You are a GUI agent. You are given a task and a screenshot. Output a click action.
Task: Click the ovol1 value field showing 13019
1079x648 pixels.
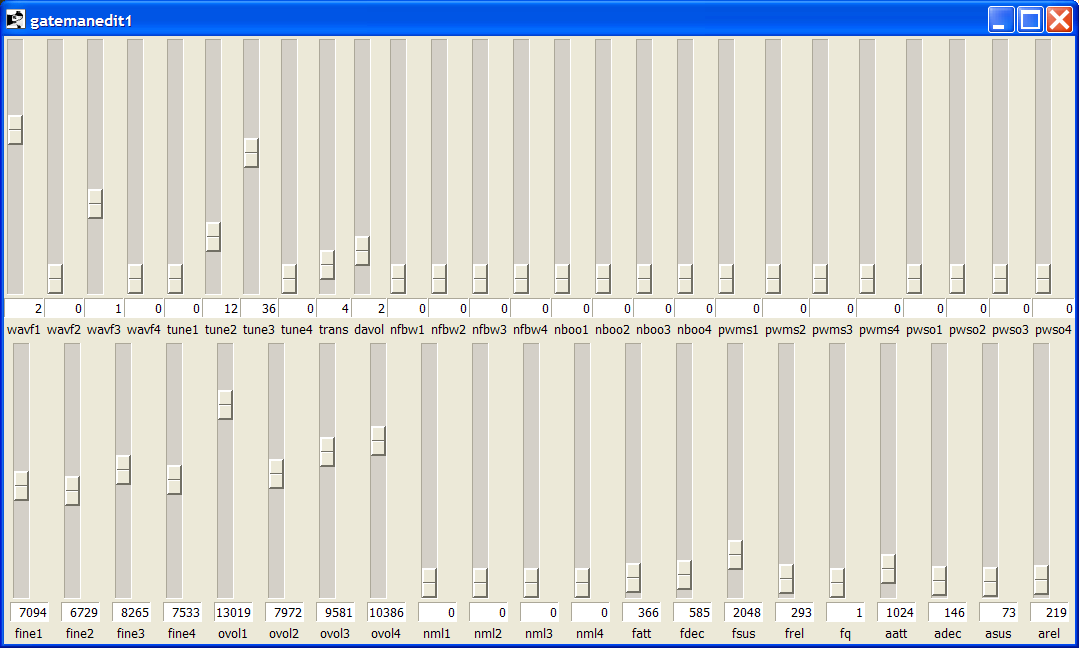pos(233,612)
